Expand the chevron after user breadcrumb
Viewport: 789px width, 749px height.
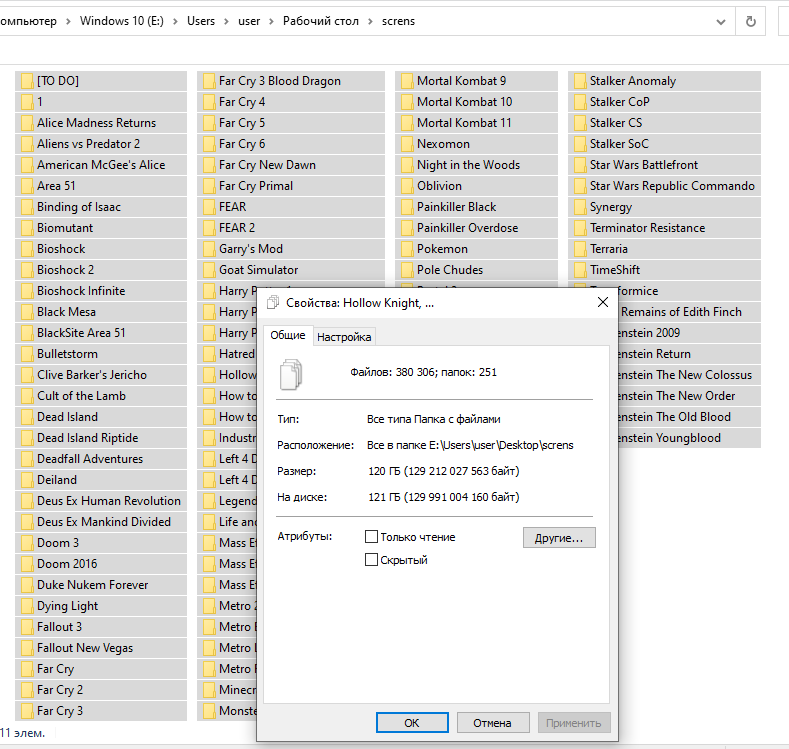click(x=271, y=22)
